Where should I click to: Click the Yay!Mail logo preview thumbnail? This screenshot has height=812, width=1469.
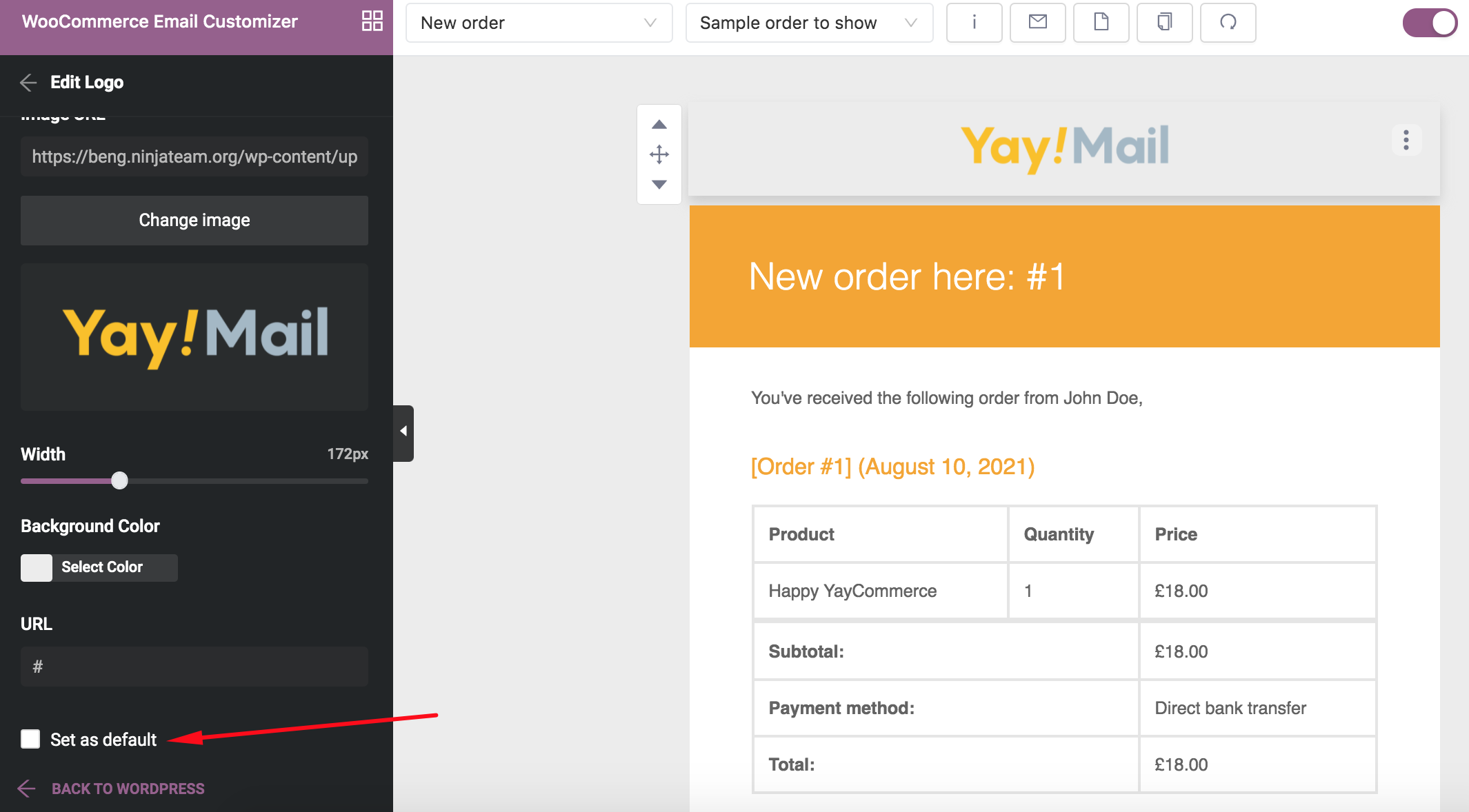pos(194,337)
